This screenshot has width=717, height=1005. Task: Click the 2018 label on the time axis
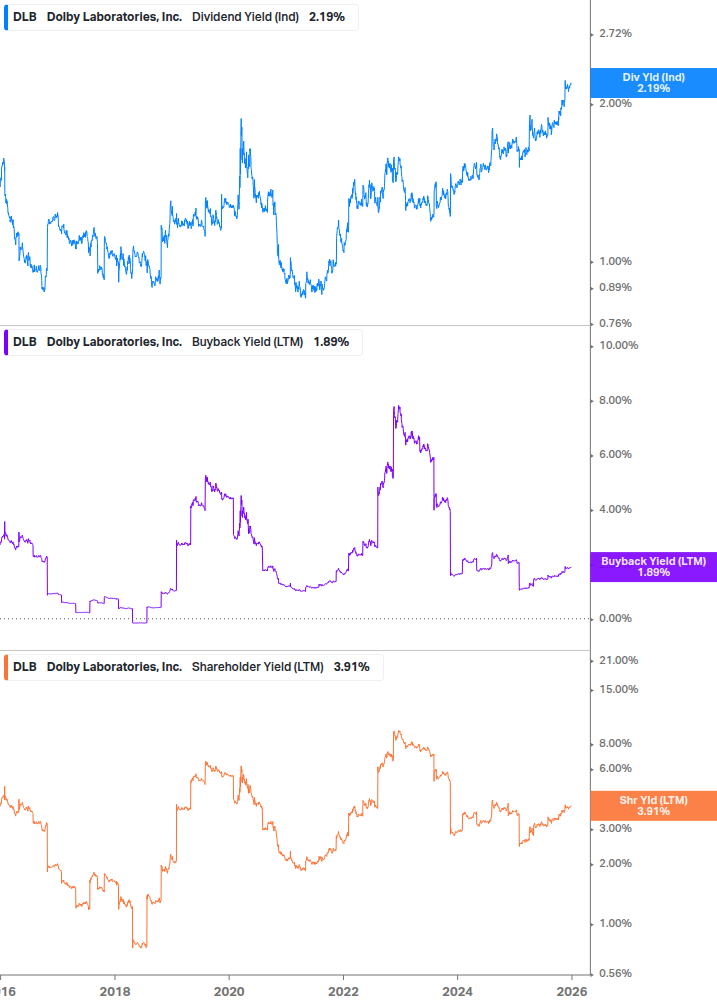(115, 992)
